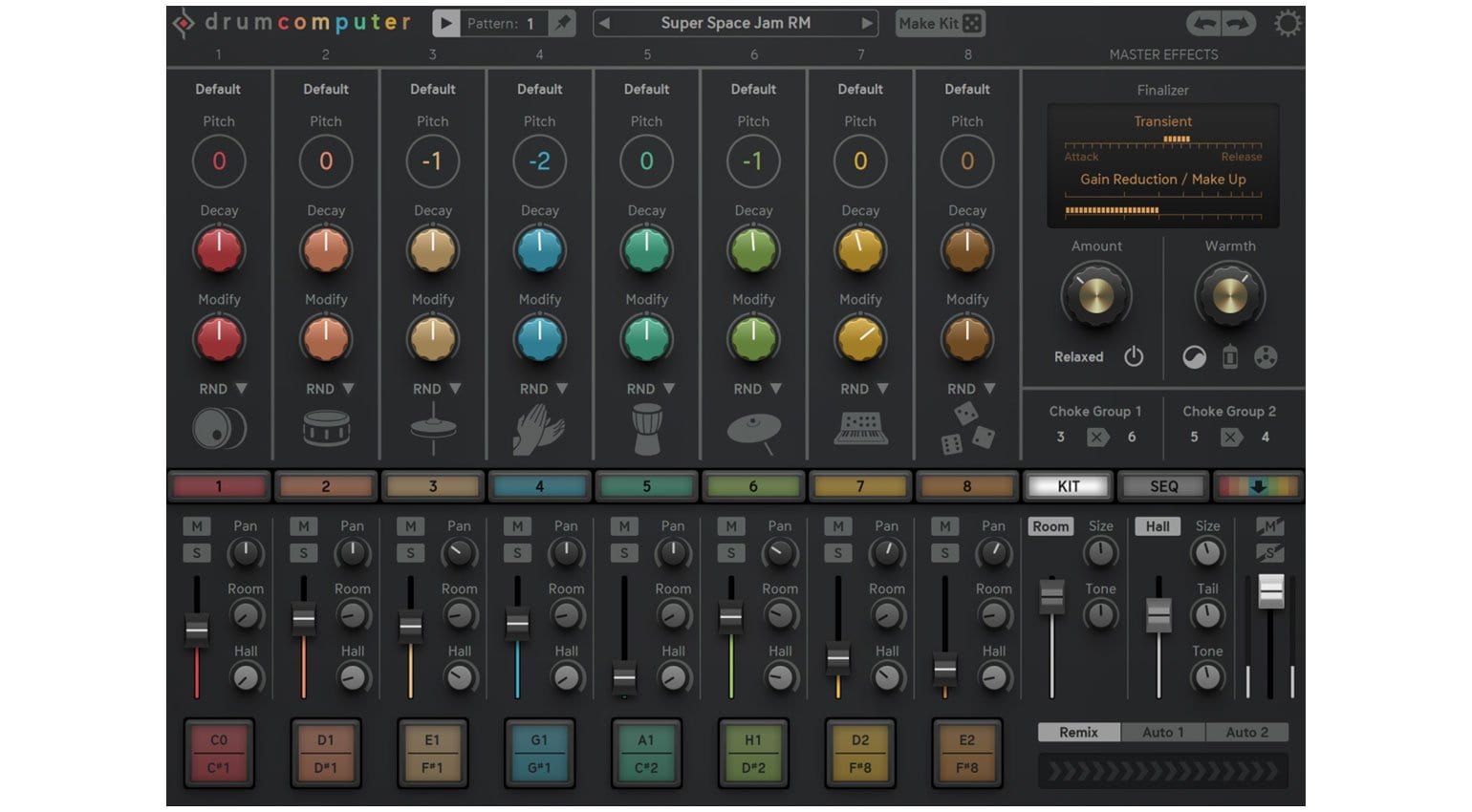
Task: Switch to the KIT tab
Action: coord(1069,486)
